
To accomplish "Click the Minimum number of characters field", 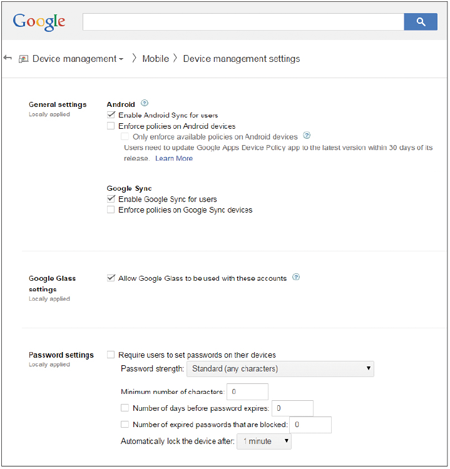I will point(247,392).
